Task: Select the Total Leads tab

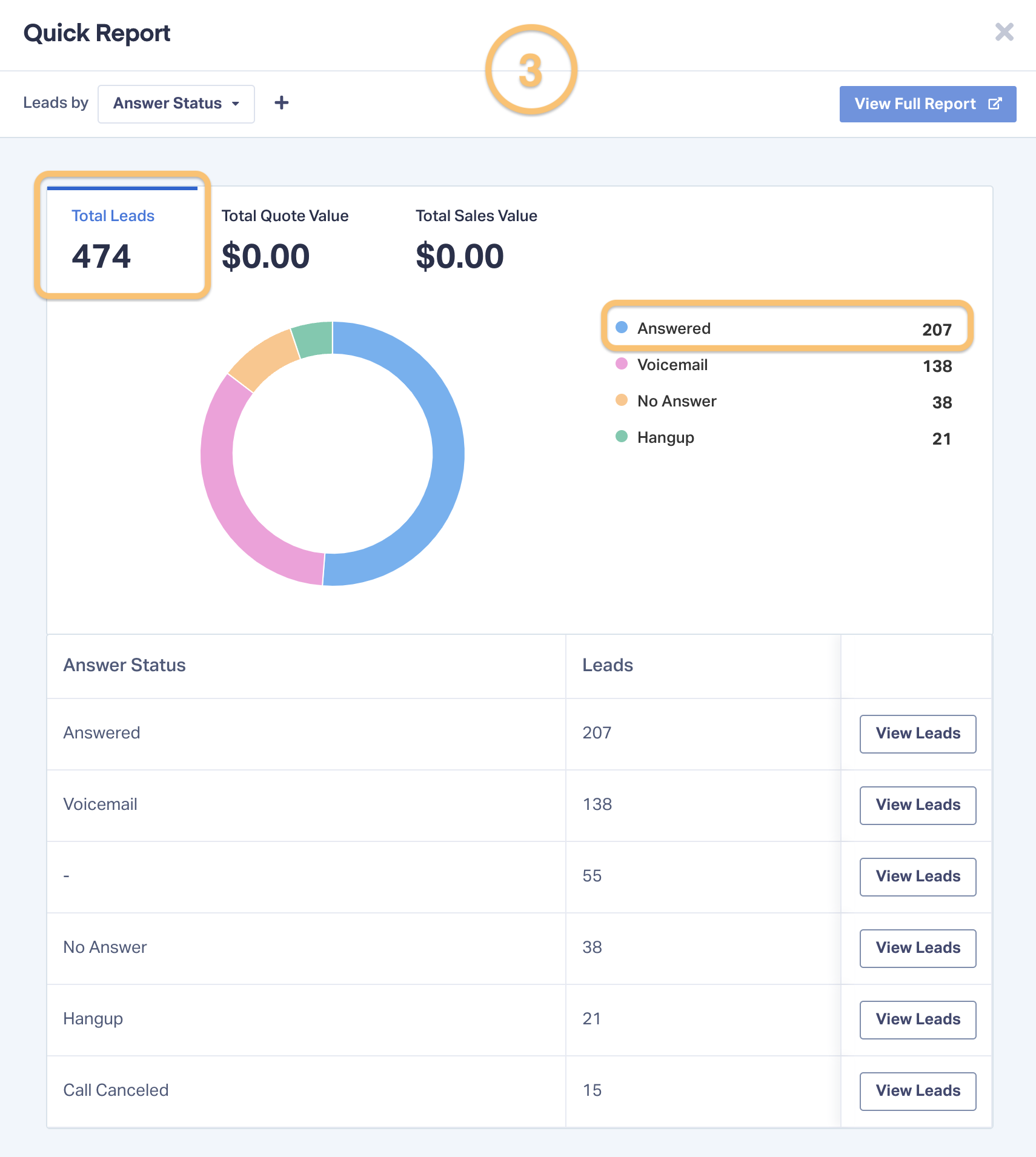Action: [x=122, y=240]
